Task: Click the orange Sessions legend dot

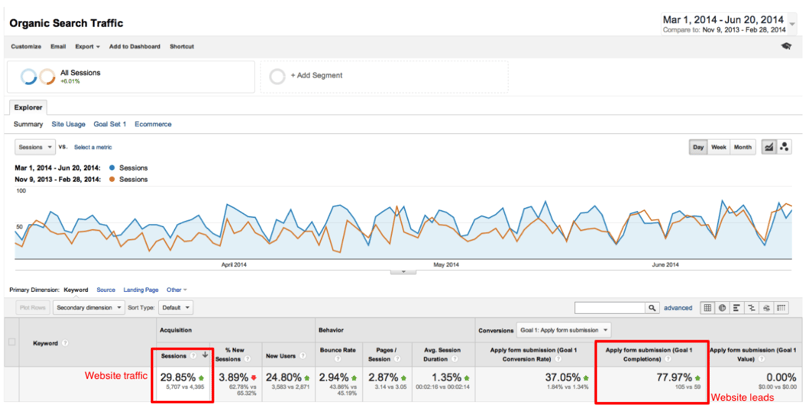Action: [112, 179]
